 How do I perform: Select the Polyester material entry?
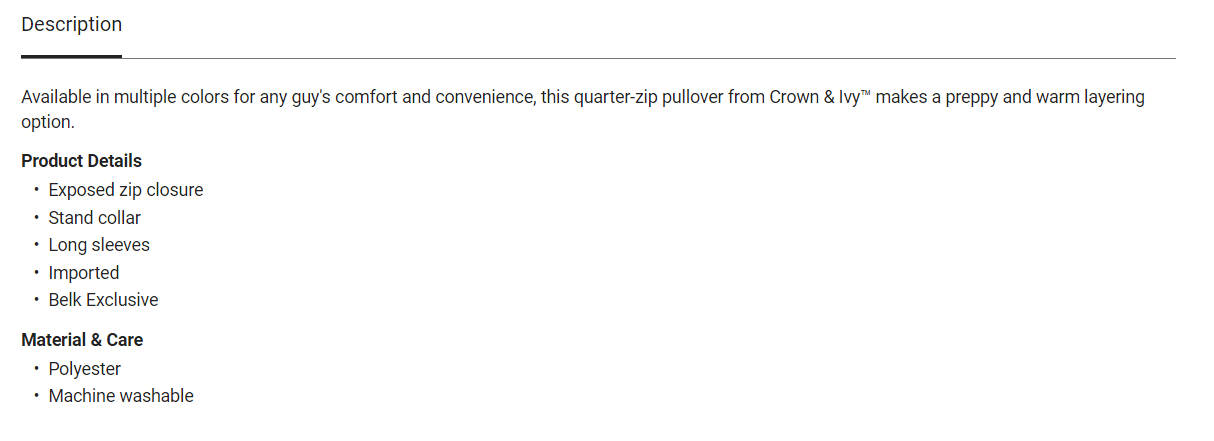85,369
